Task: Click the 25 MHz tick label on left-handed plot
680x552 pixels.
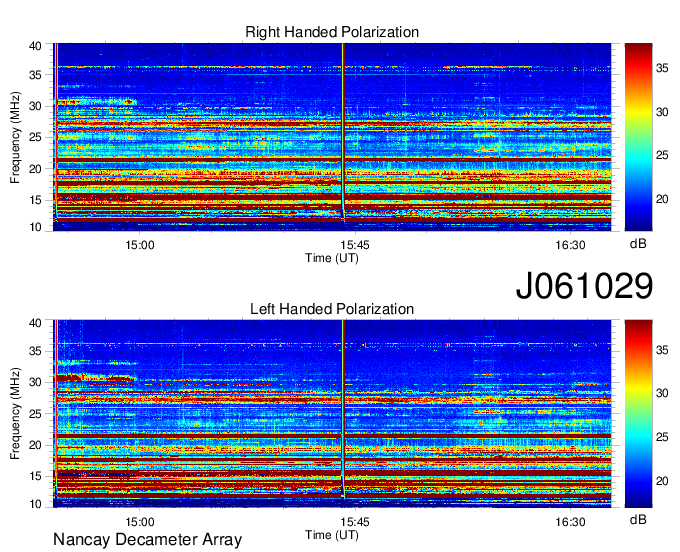Action: (x=35, y=414)
